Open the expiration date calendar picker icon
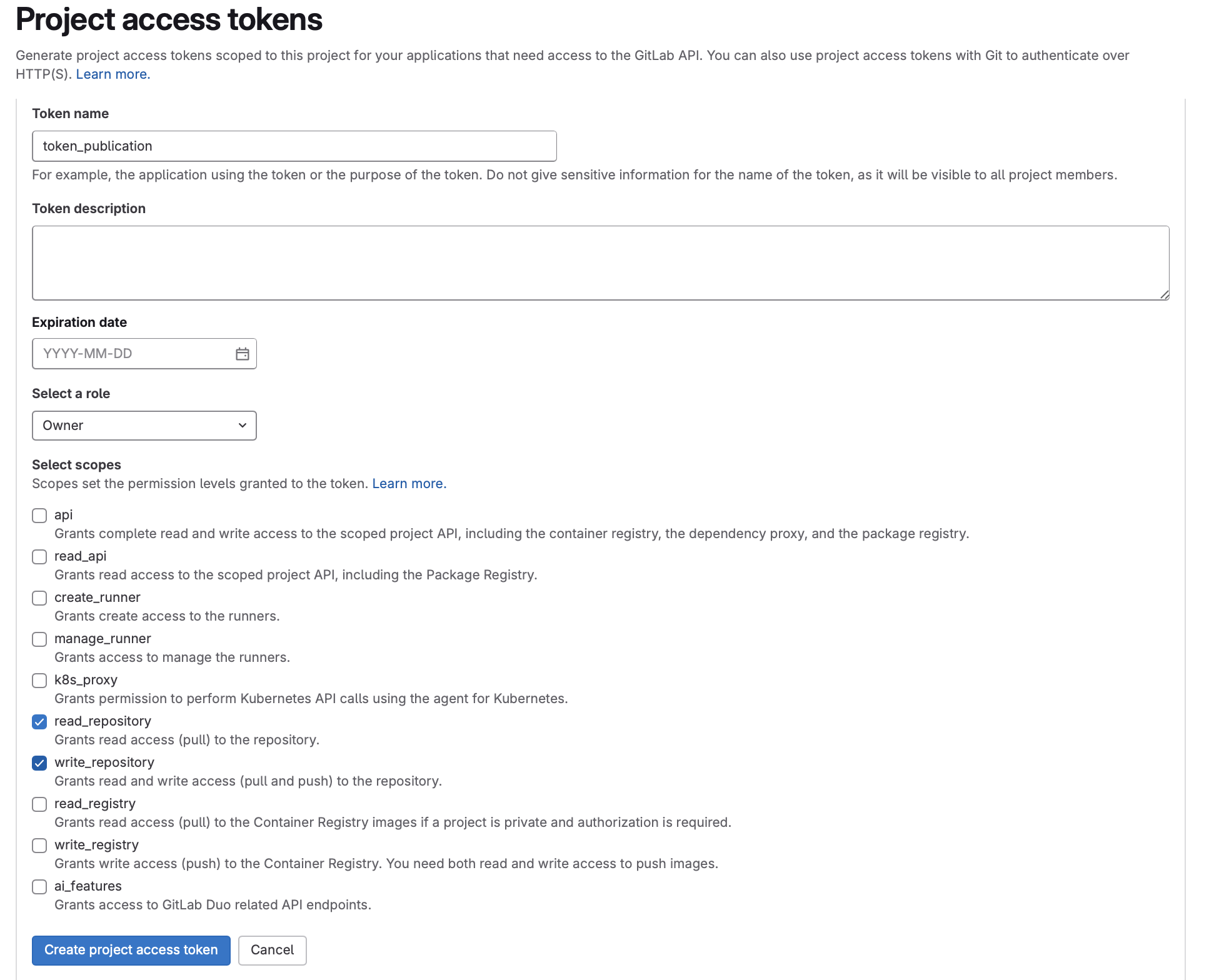Image resolution: width=1209 pixels, height=980 pixels. tap(243, 354)
